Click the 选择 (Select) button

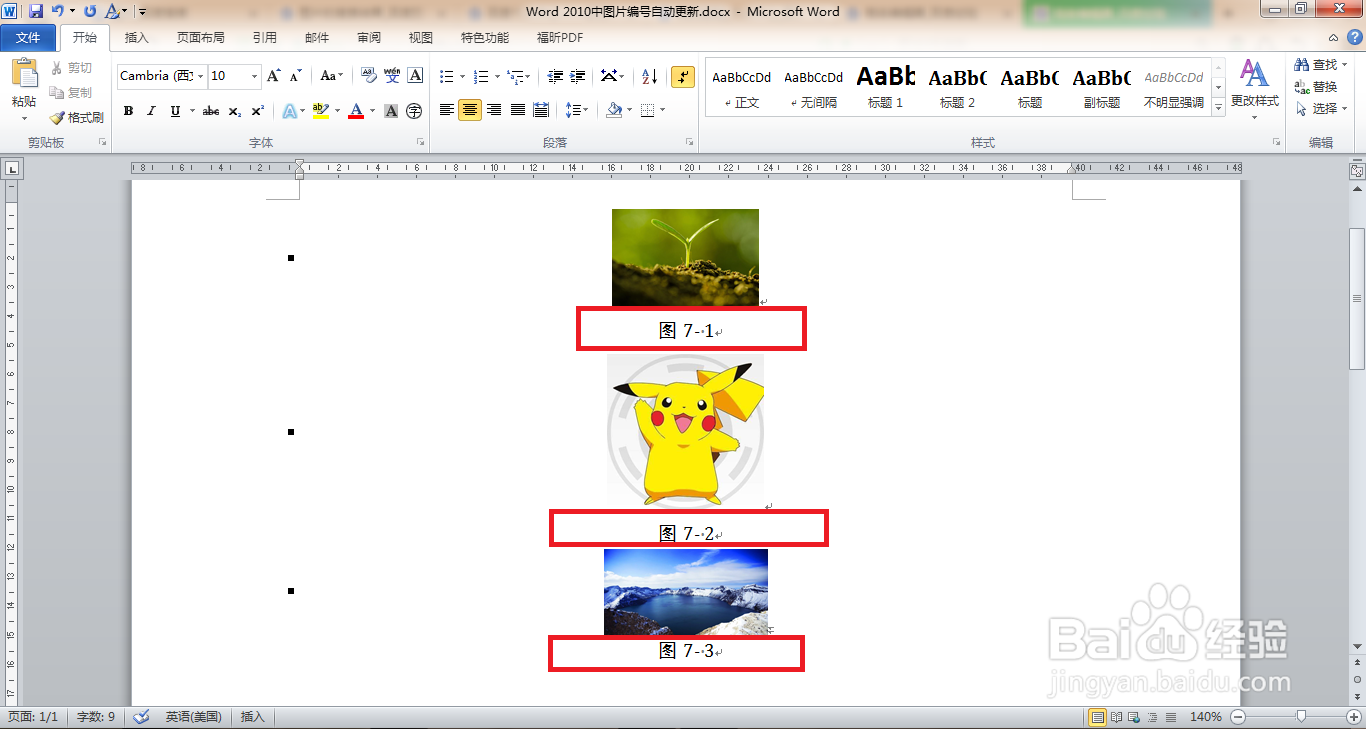[1320, 108]
